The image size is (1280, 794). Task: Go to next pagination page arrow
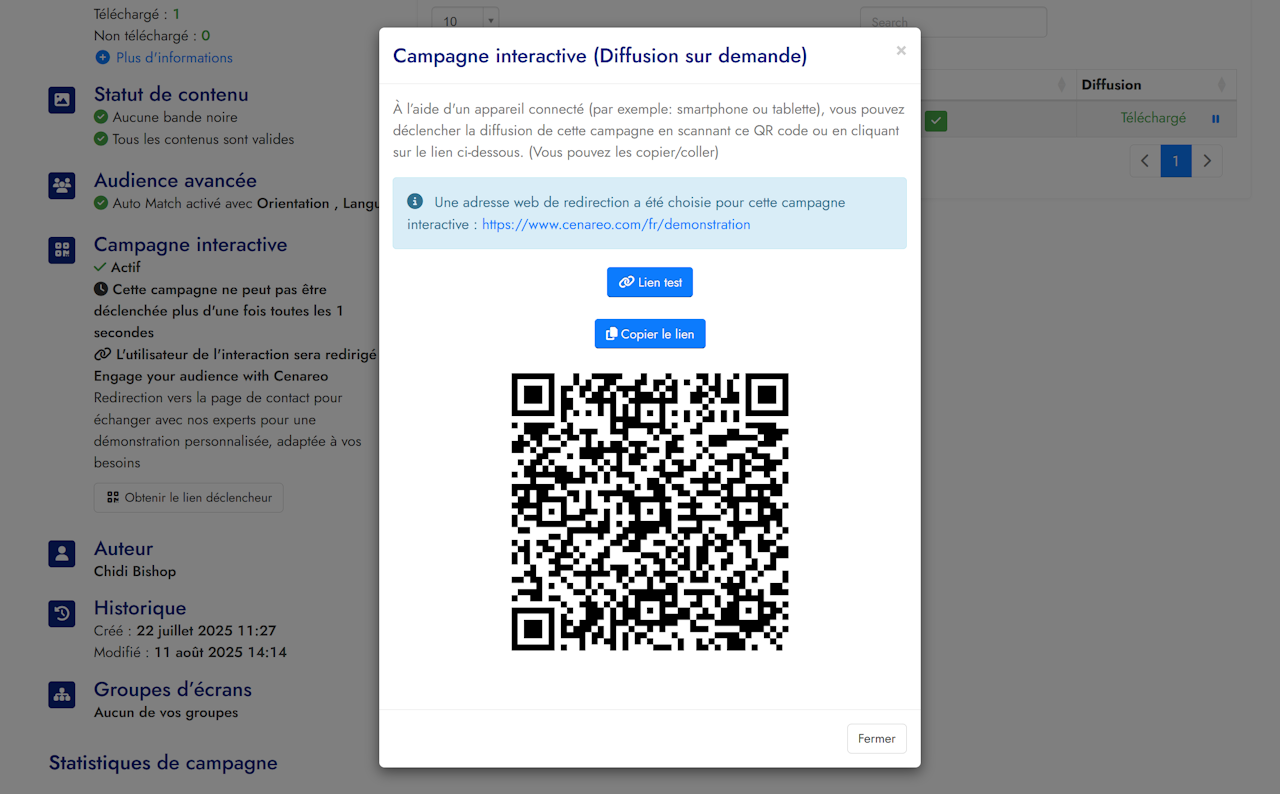coord(1207,161)
